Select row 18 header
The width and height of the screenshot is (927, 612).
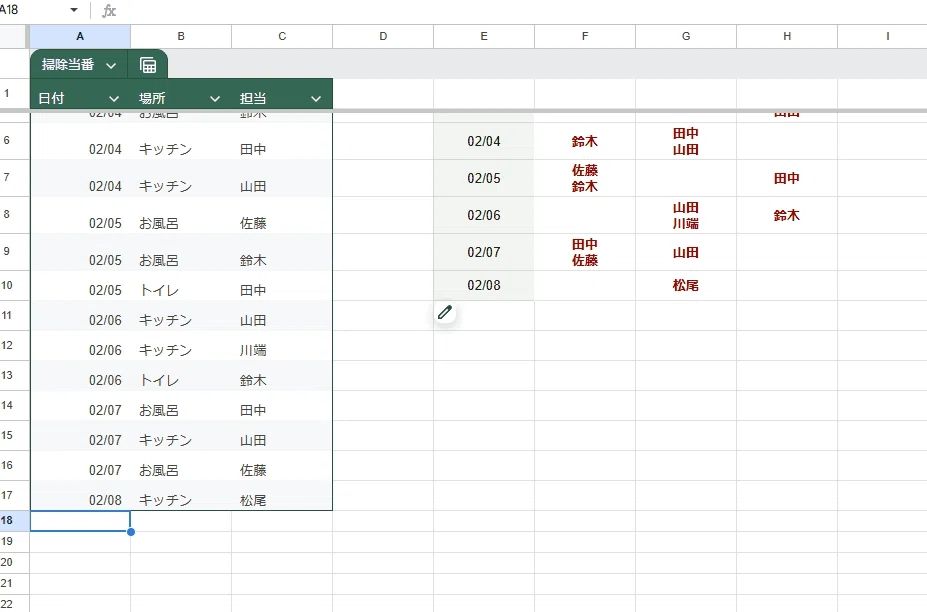14,520
